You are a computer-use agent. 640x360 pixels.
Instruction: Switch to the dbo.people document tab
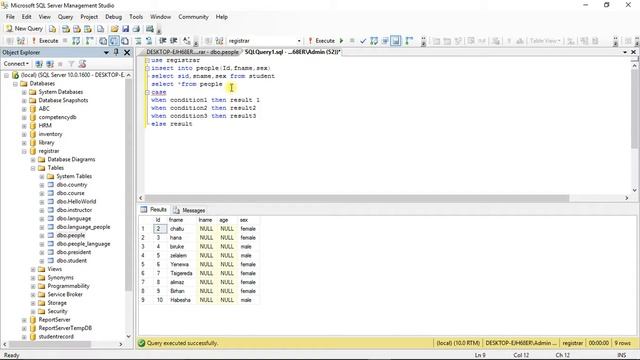click(192, 52)
